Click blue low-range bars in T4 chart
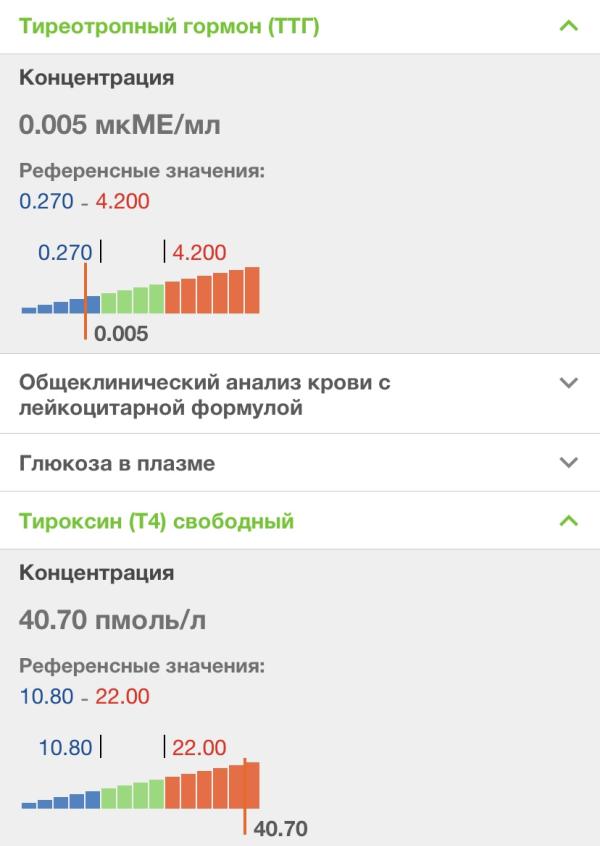The height and width of the screenshot is (846, 600). point(61,800)
